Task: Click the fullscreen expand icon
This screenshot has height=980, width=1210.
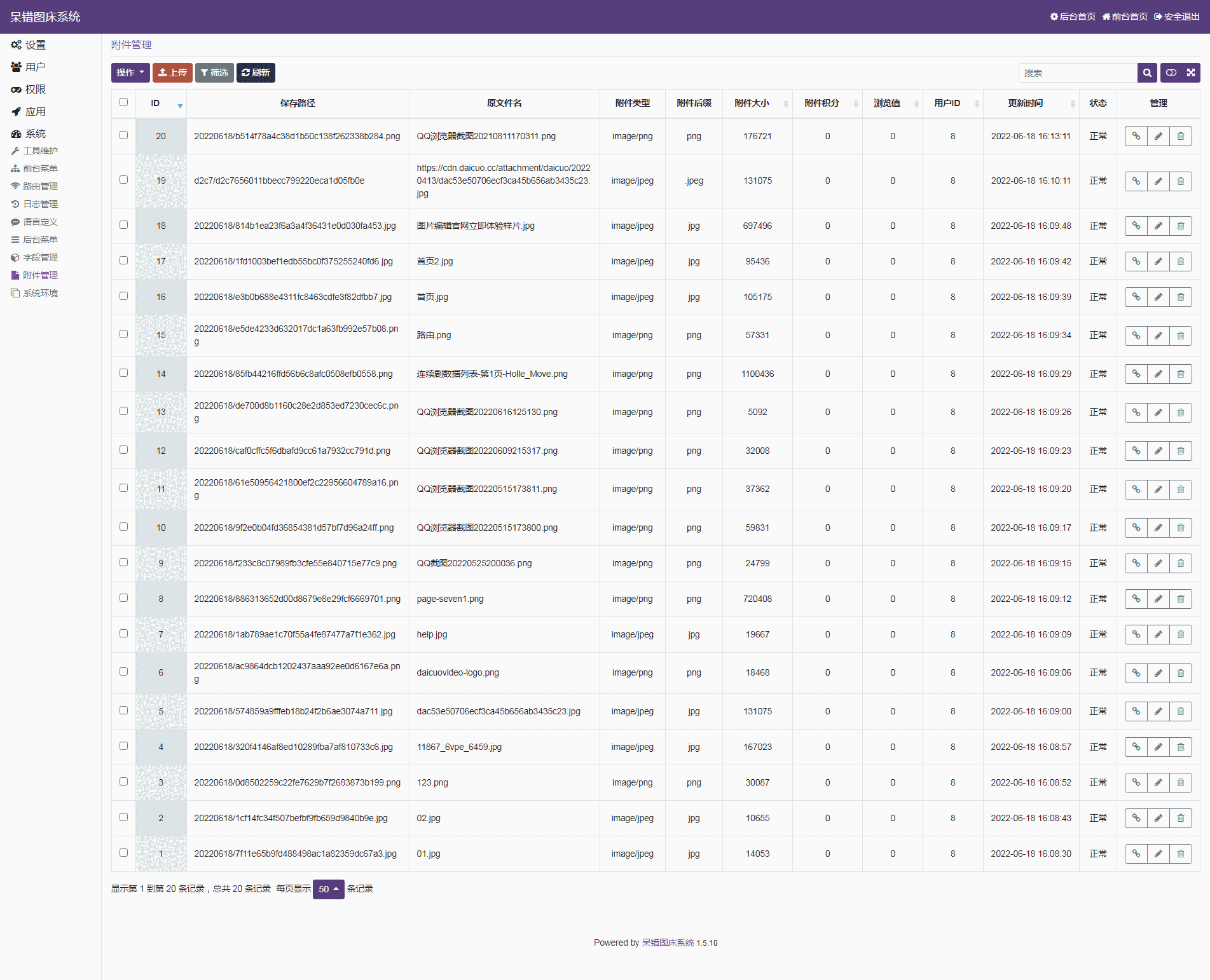Action: point(1191,73)
